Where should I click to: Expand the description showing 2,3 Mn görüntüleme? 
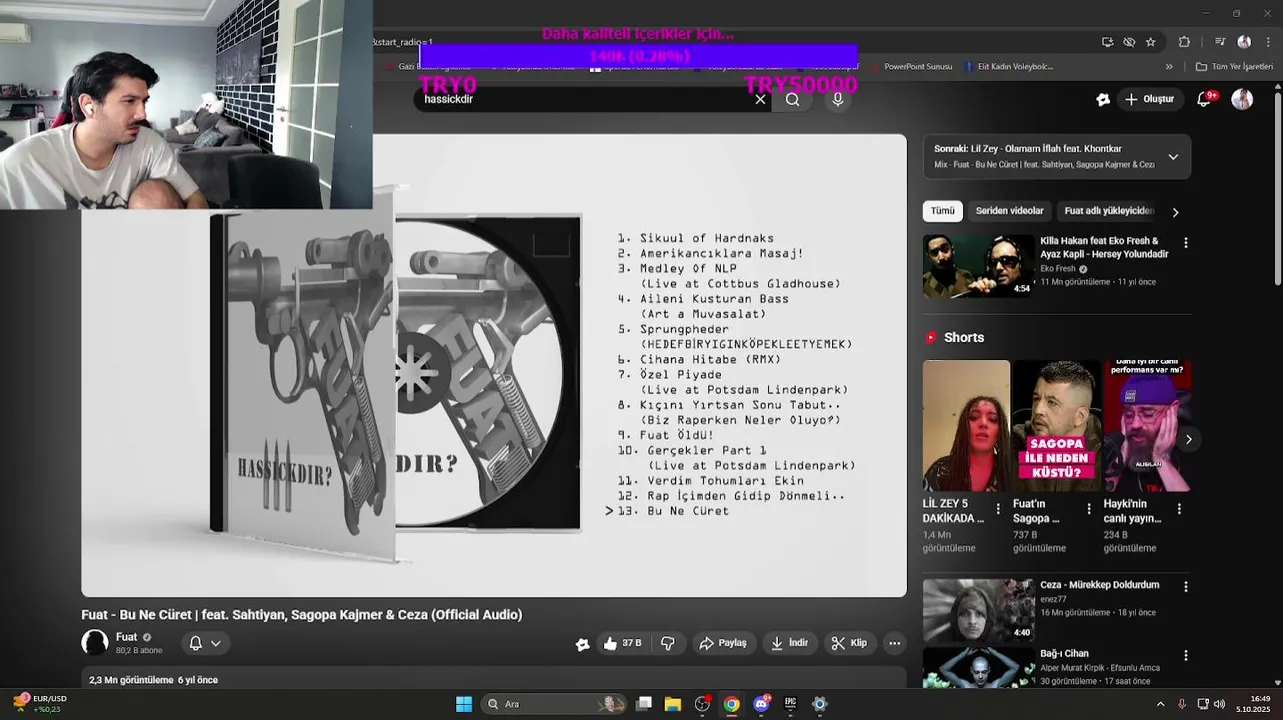494,680
